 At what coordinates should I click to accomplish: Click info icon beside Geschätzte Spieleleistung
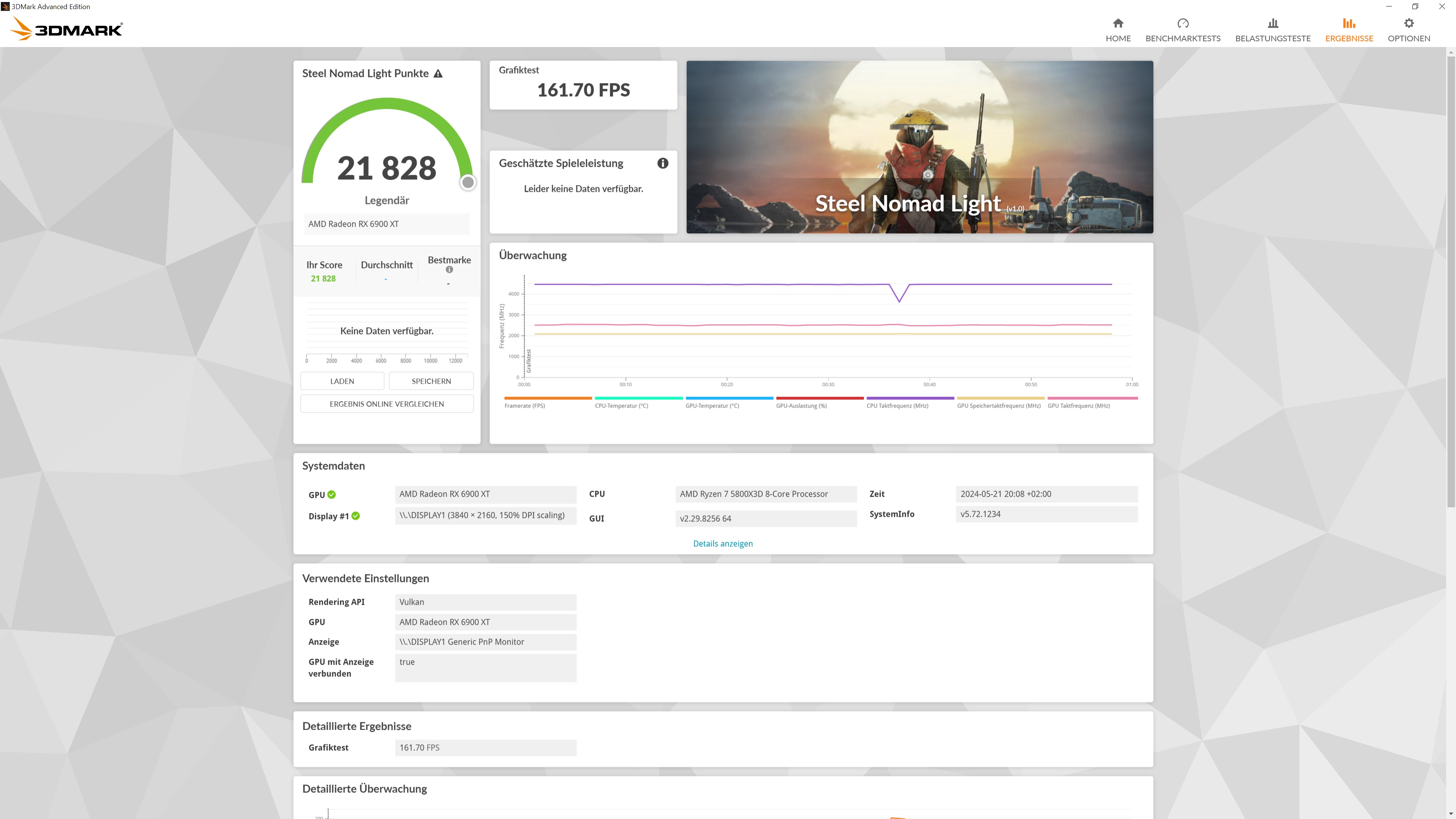coord(662,163)
